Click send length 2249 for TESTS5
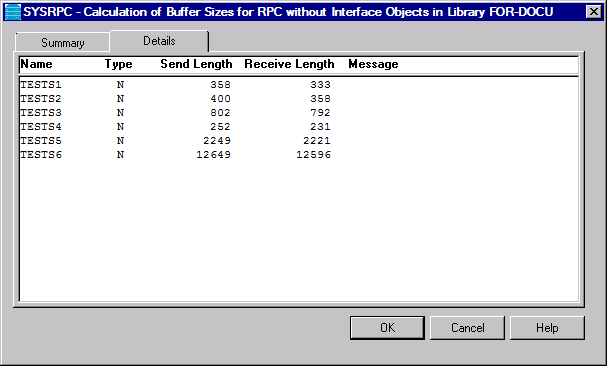Viewport: 607px width, 366px height. [x=217, y=140]
